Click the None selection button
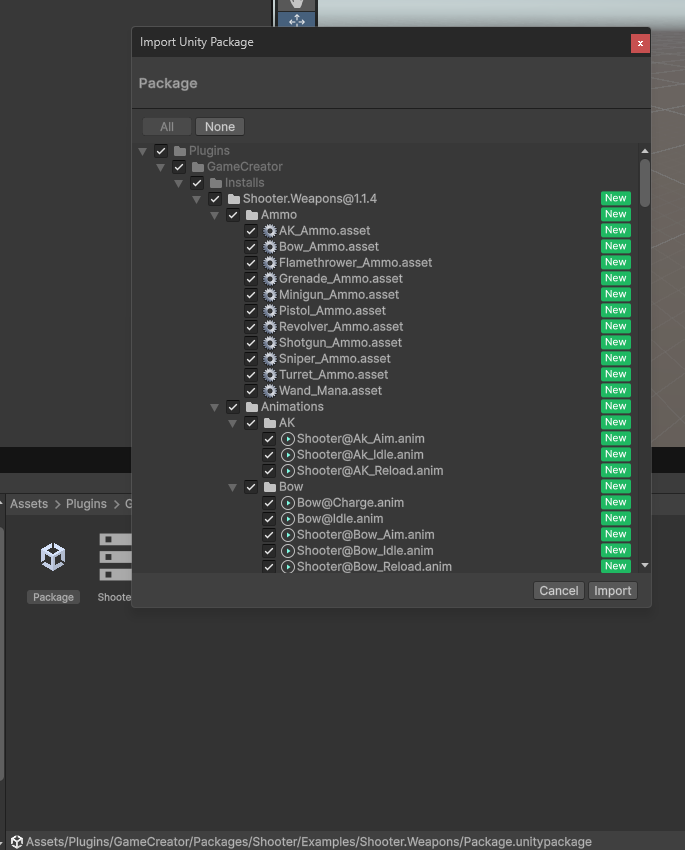 [x=219, y=127]
